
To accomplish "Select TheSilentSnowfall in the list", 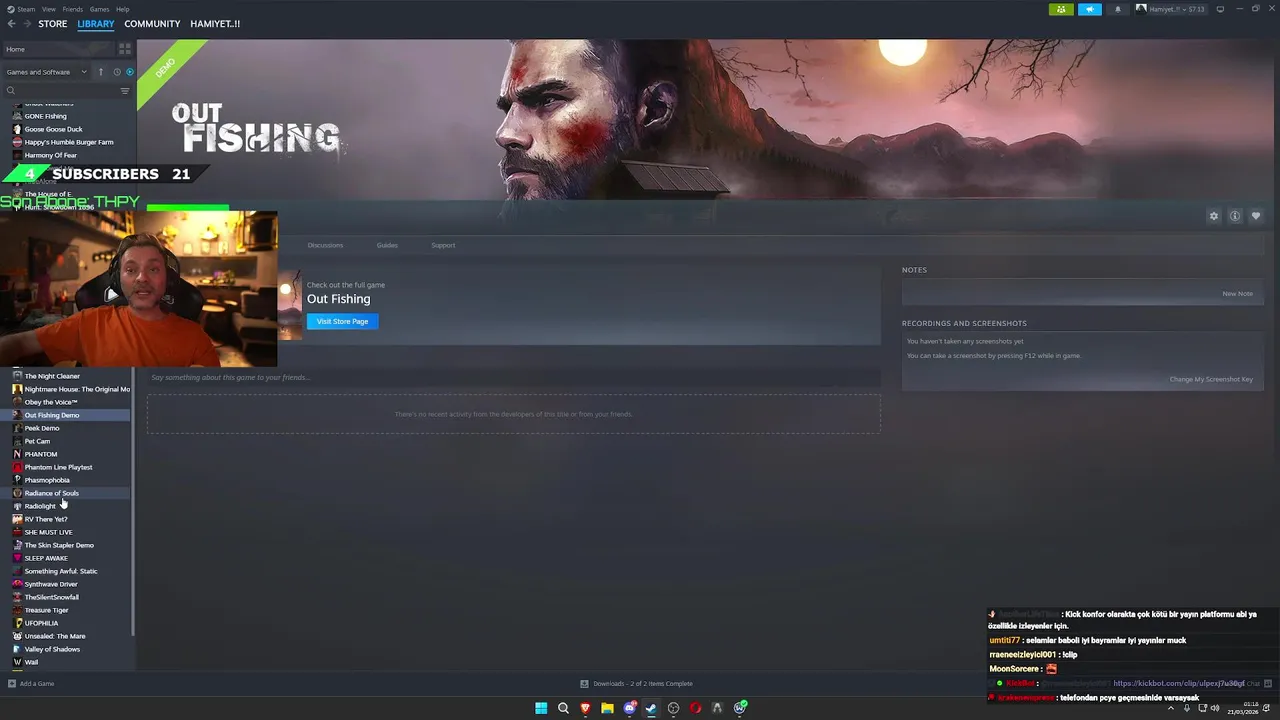I will click(51, 597).
